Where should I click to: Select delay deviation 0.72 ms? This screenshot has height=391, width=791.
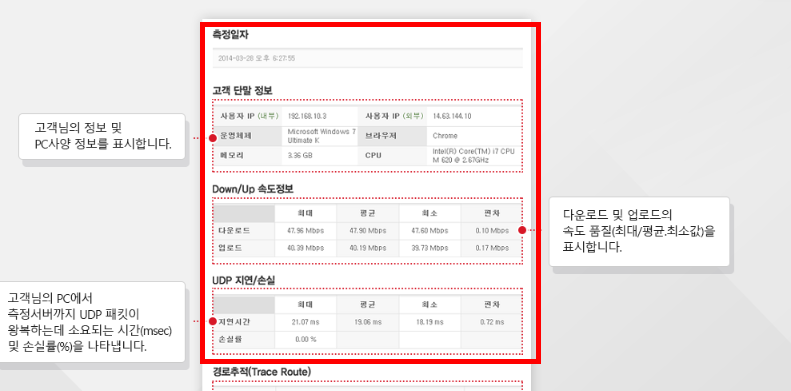tap(492, 322)
